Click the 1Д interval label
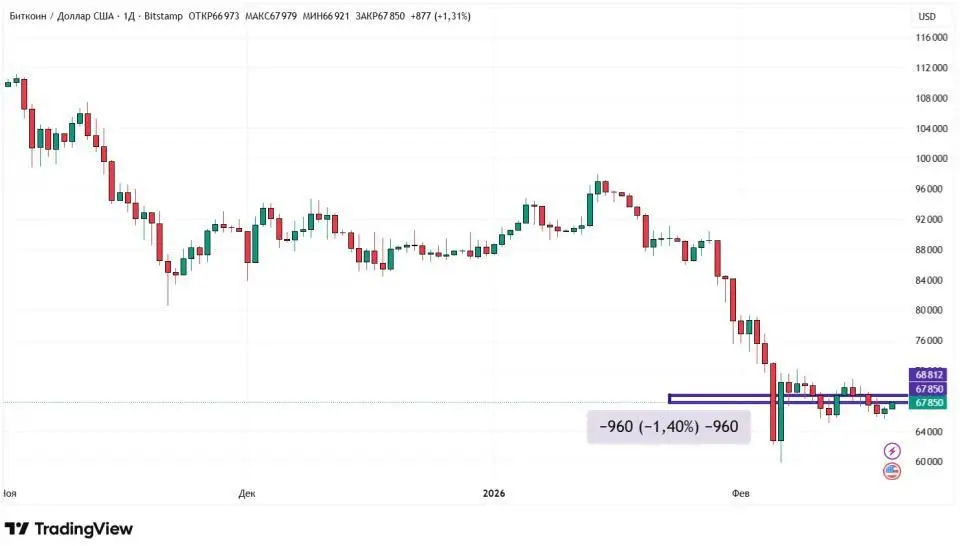 (128, 16)
